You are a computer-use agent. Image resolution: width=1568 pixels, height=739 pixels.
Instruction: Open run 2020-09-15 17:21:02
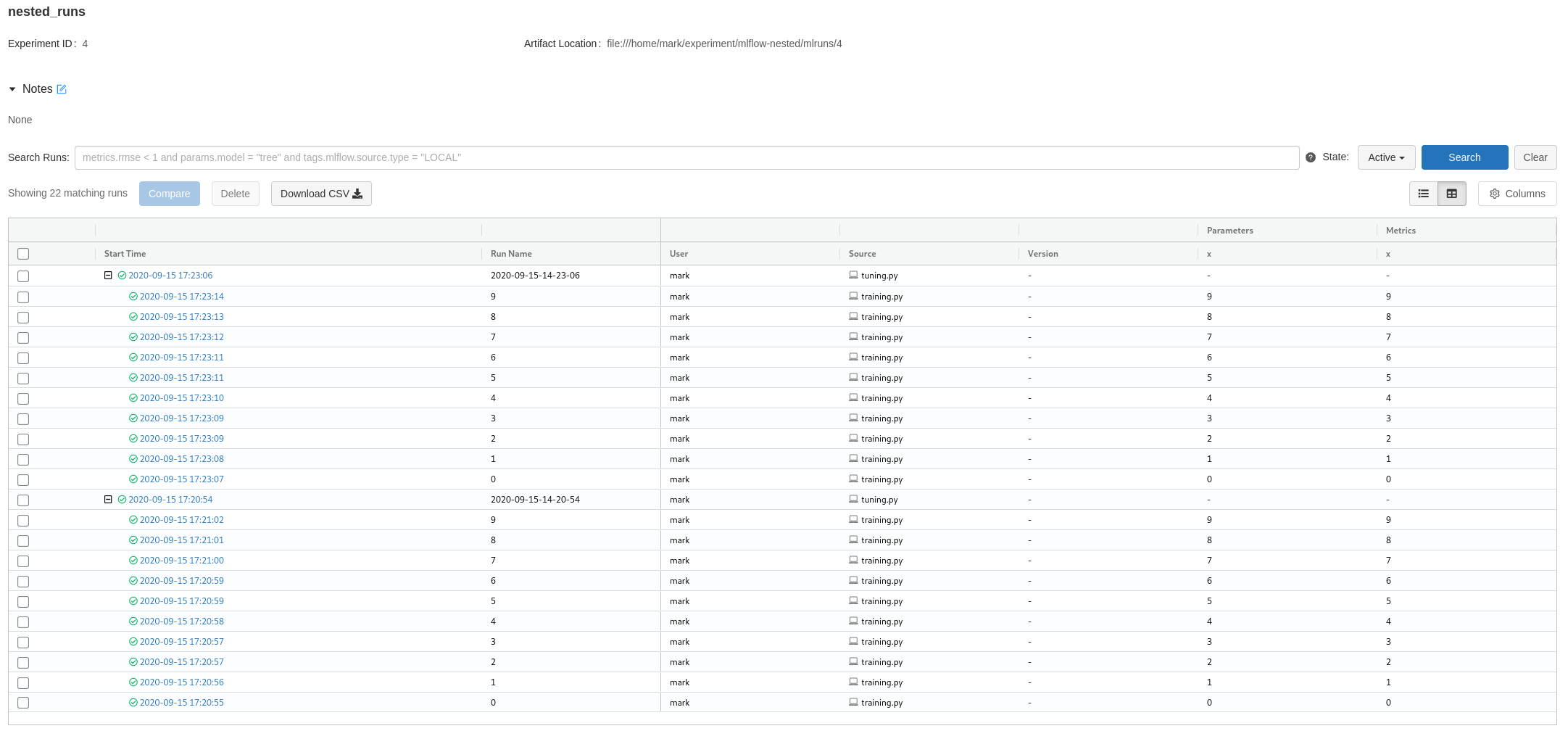pos(181,520)
